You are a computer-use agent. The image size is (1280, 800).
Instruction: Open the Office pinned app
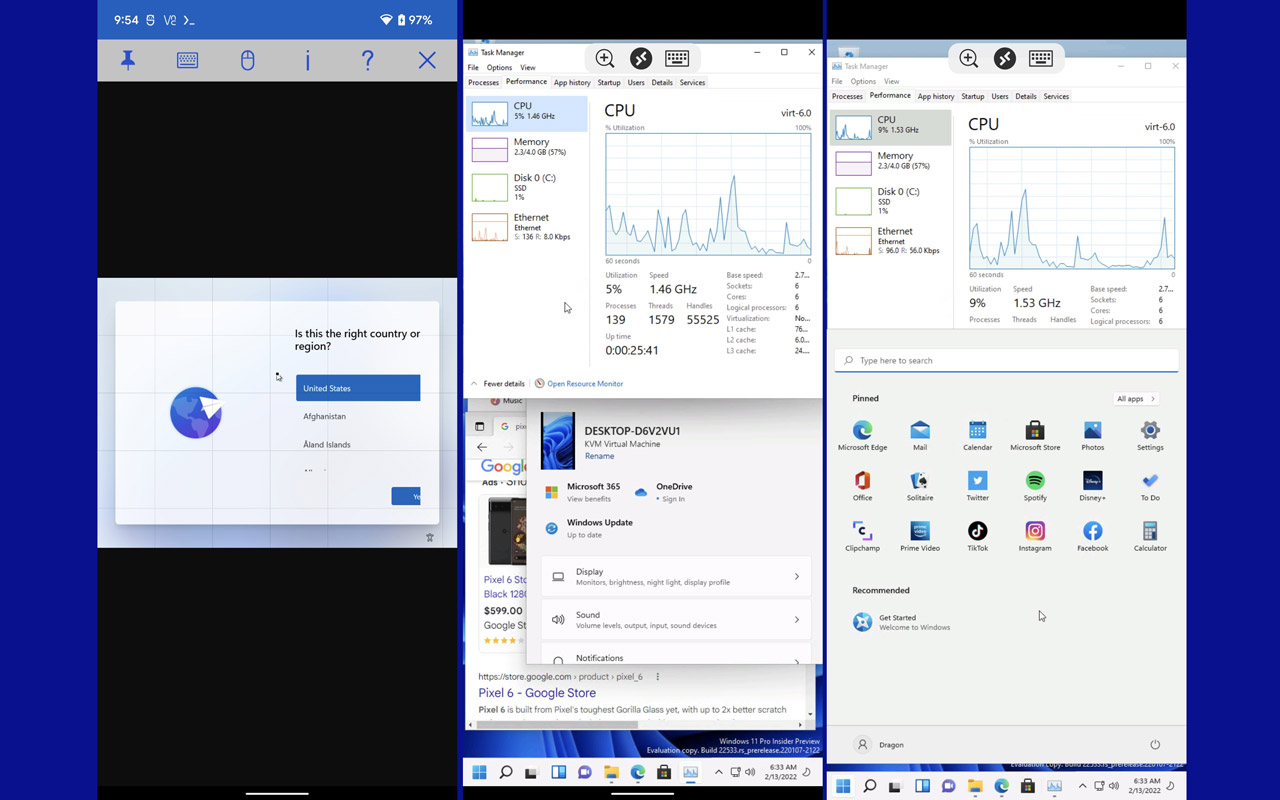(x=862, y=486)
